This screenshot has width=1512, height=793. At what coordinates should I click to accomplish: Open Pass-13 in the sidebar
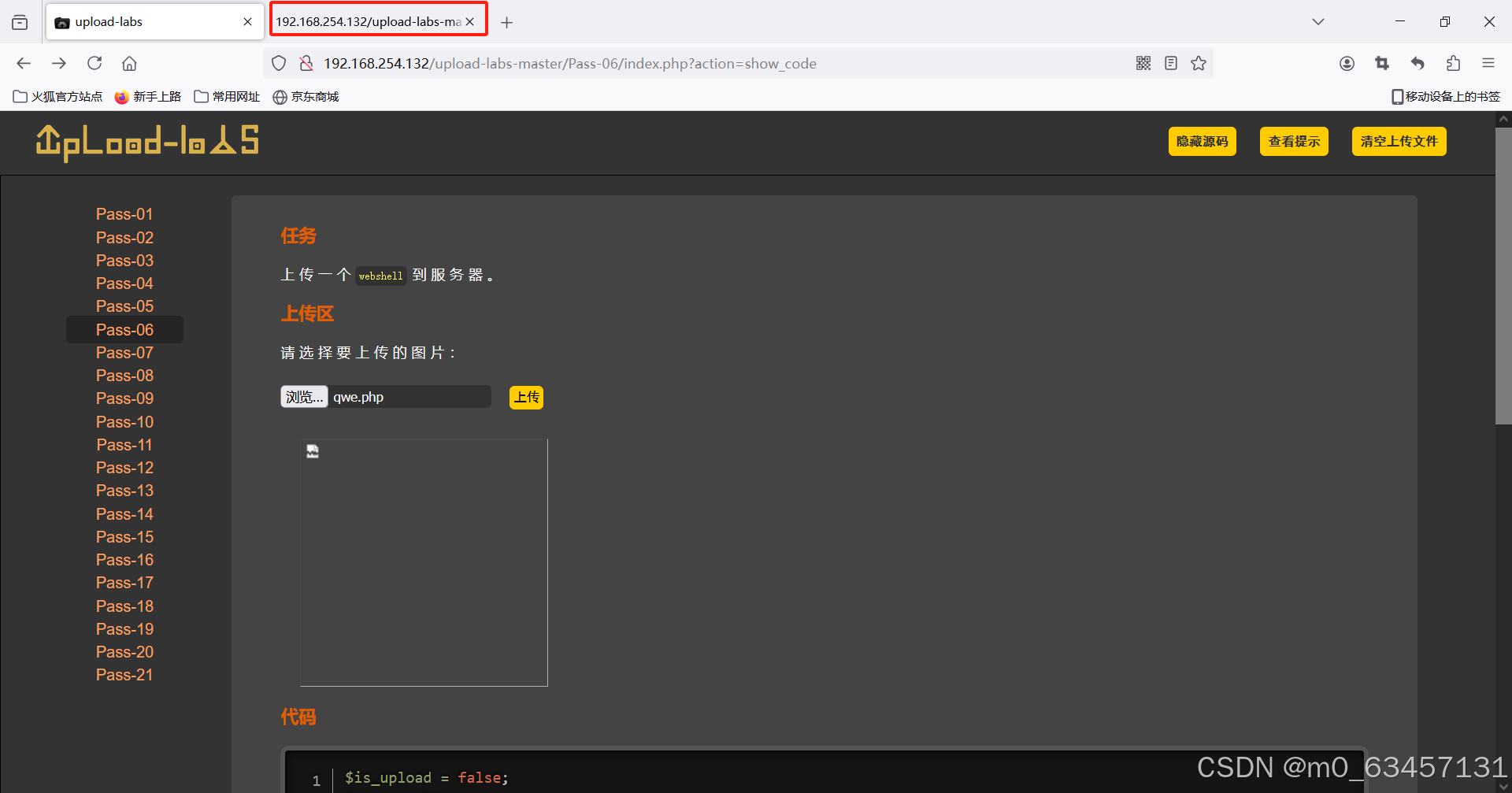tap(124, 491)
